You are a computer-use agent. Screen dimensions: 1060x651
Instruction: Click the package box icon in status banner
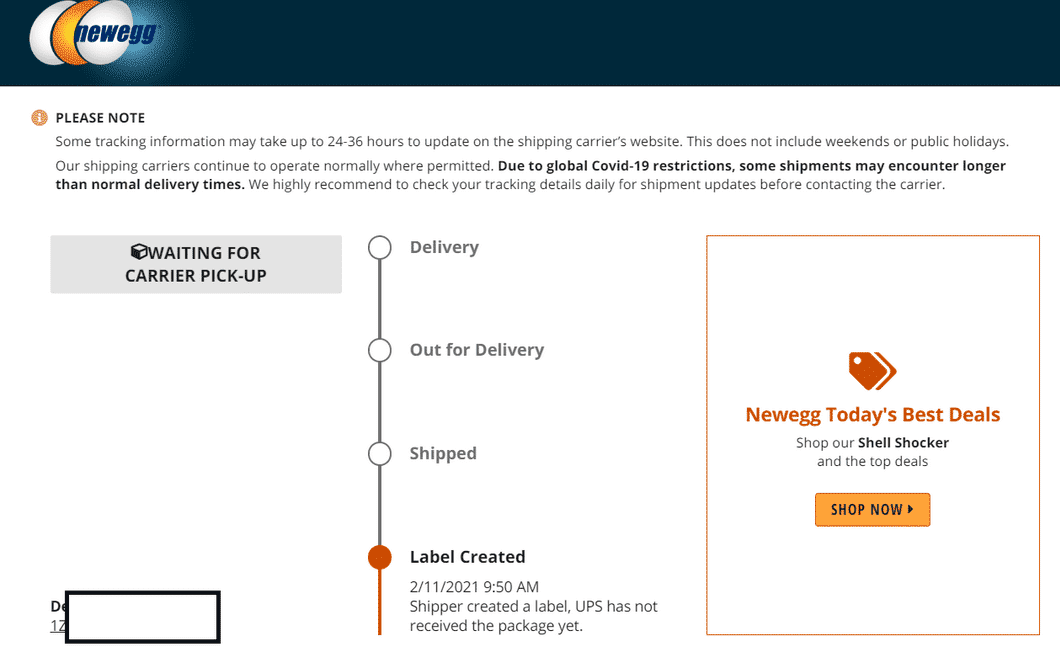coord(139,253)
